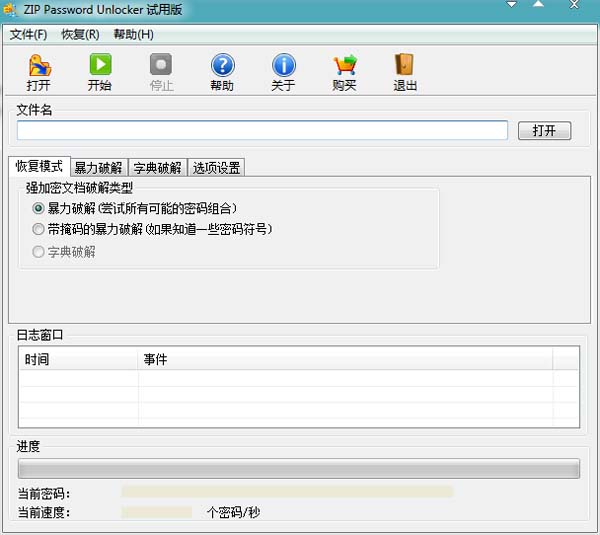Choose the 字典破解 radio option
The width and height of the screenshot is (600, 535).
tap(39, 252)
